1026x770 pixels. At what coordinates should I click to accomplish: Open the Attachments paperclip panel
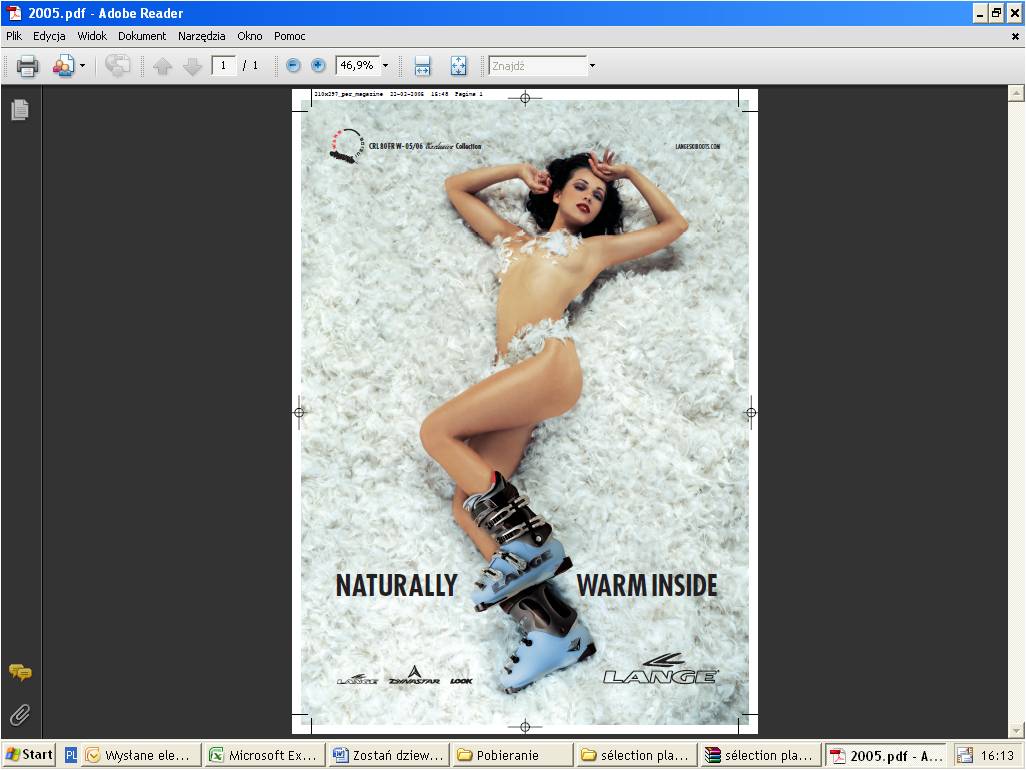[x=20, y=714]
